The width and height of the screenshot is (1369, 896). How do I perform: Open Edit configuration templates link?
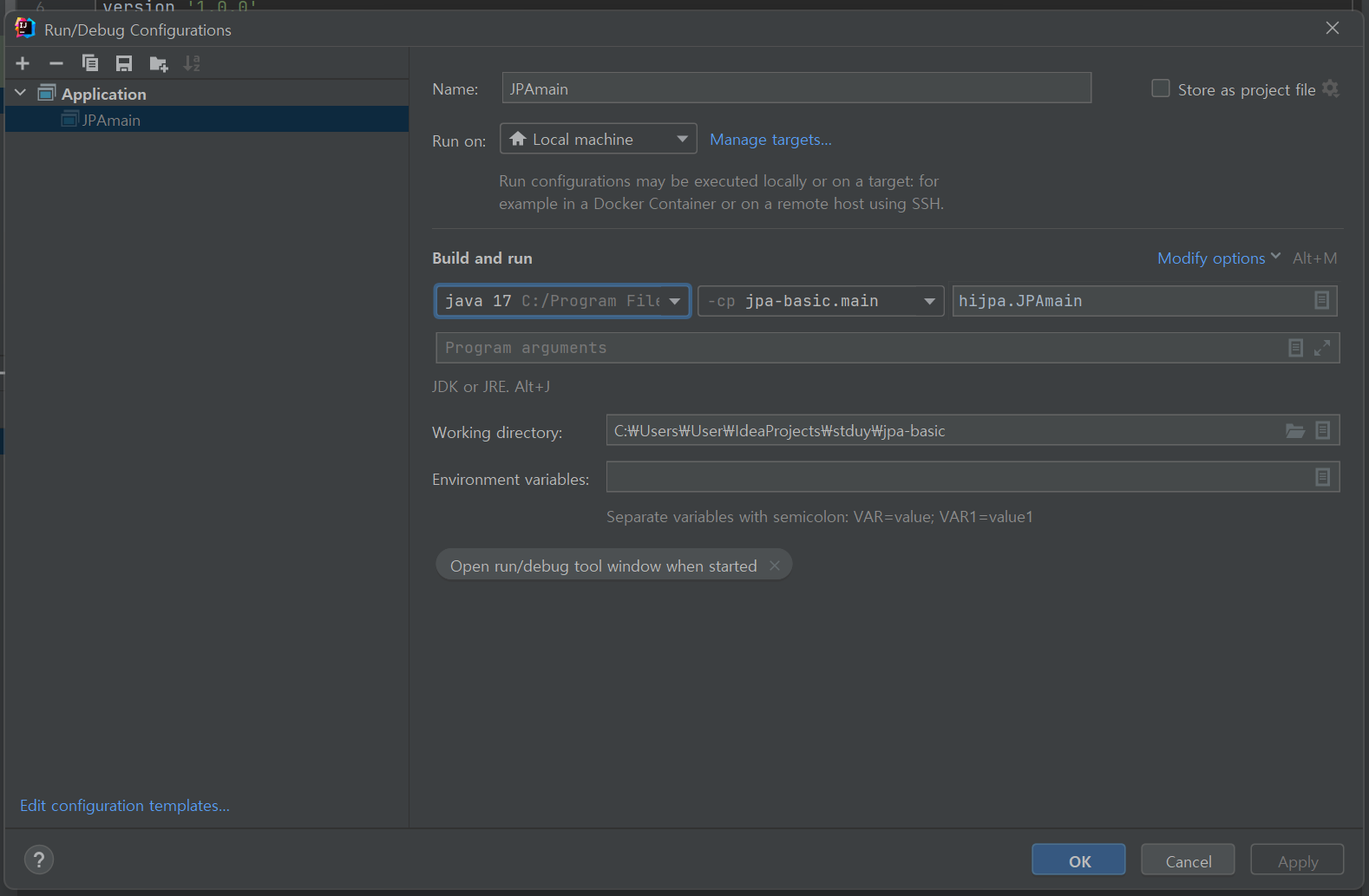[125, 806]
